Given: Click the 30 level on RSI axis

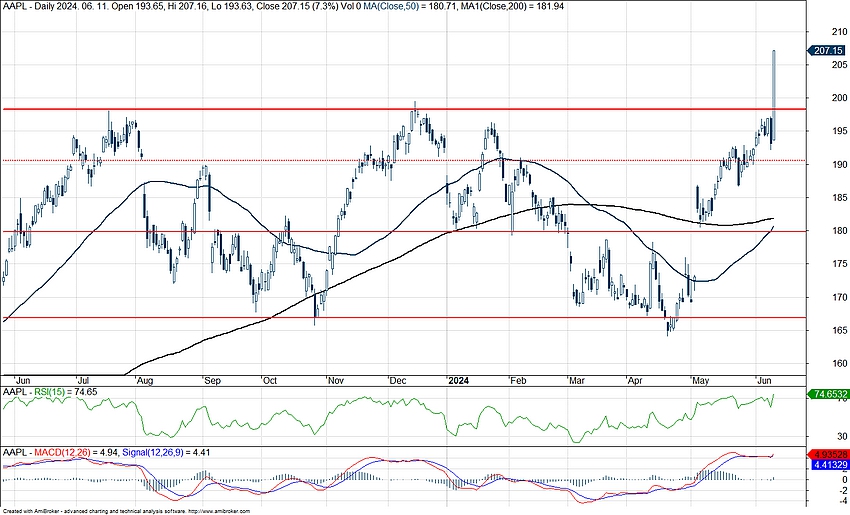Looking at the screenshot, I should (x=842, y=436).
